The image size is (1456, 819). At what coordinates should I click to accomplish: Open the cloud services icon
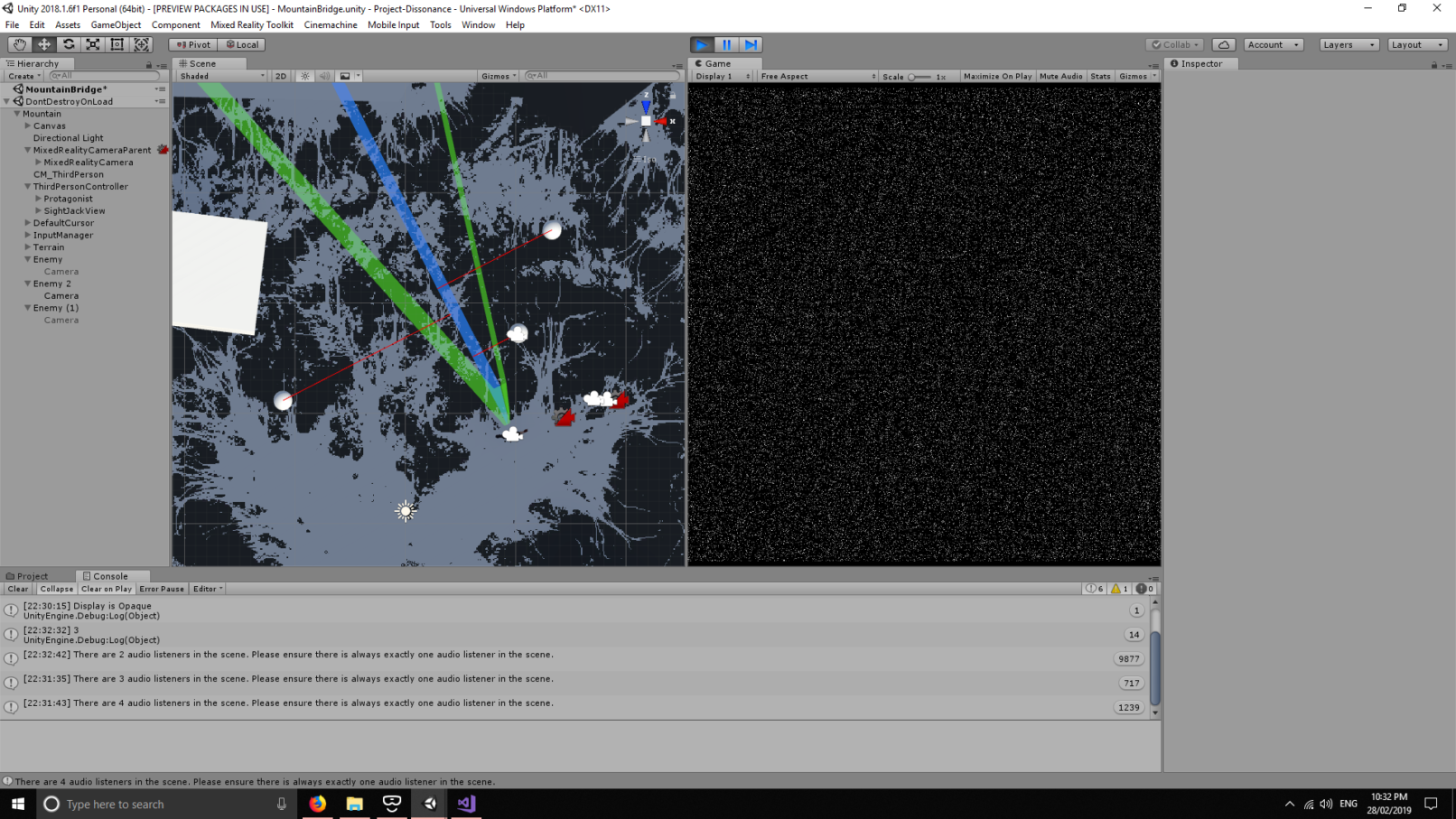[x=1223, y=44]
